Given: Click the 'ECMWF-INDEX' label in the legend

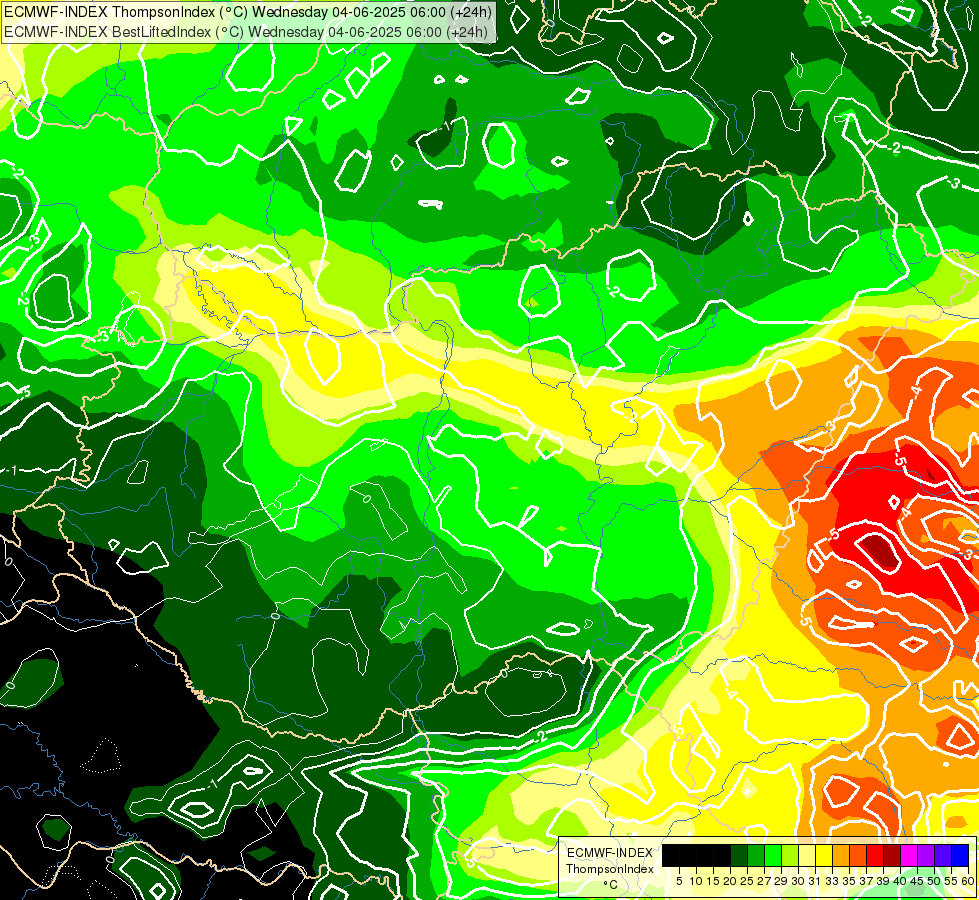Looking at the screenshot, I should click(x=610, y=853).
